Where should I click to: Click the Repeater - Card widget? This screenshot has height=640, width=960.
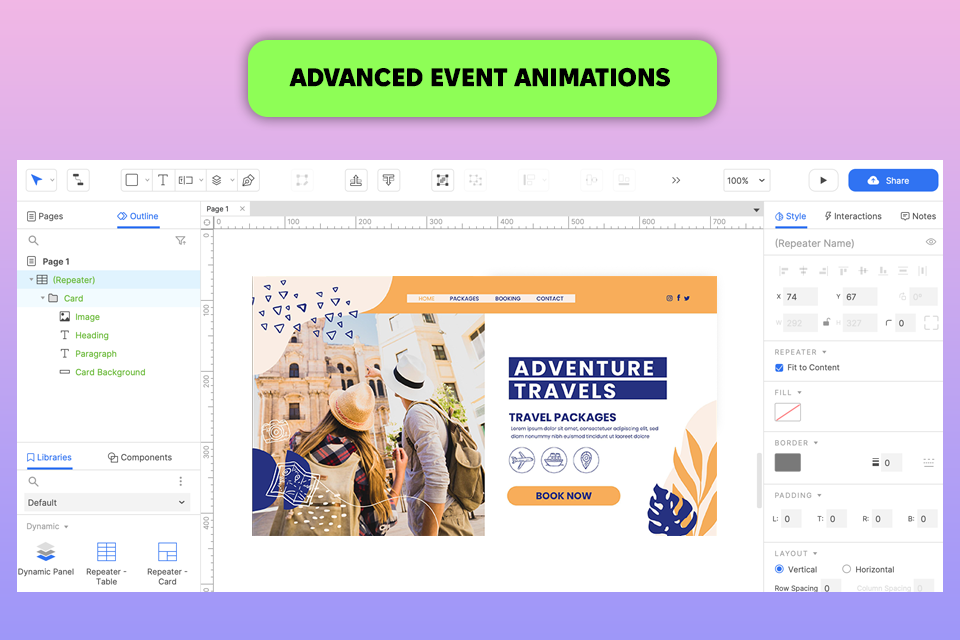coord(167,552)
